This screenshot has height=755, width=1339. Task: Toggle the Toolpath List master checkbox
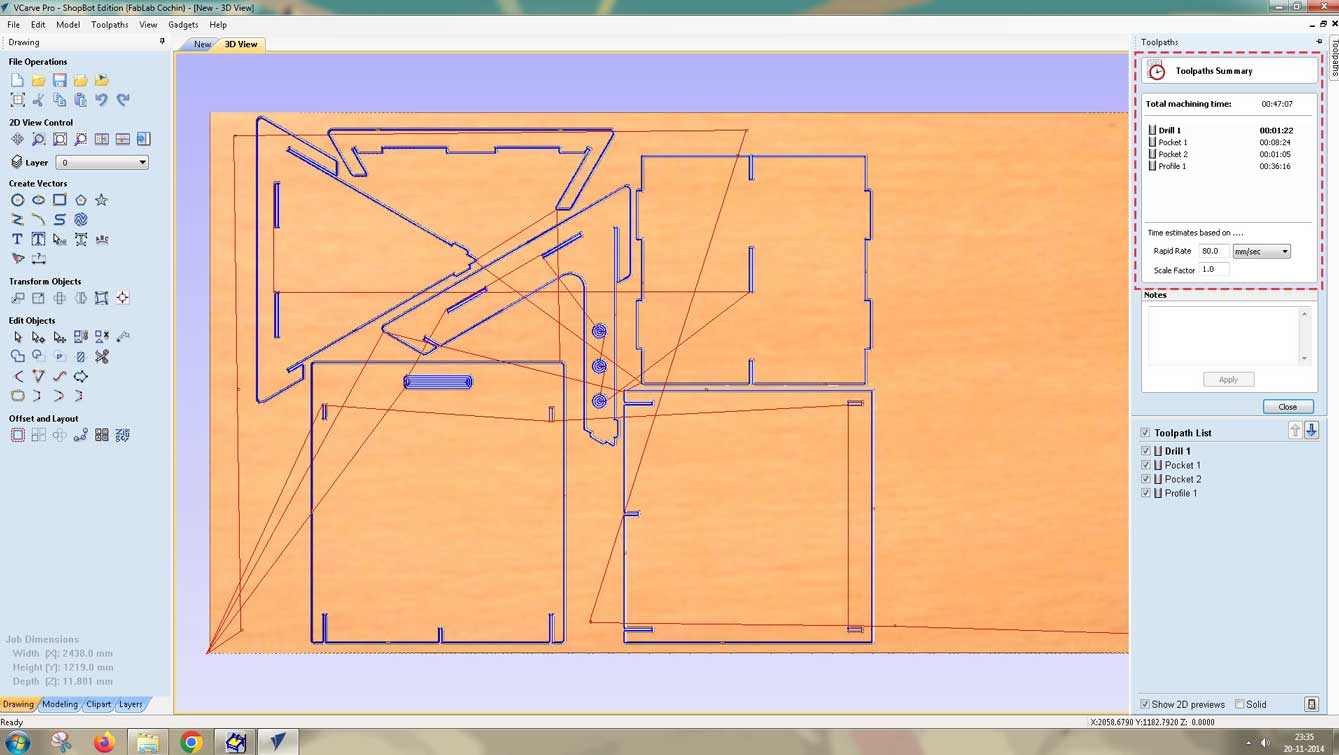tap(1146, 433)
